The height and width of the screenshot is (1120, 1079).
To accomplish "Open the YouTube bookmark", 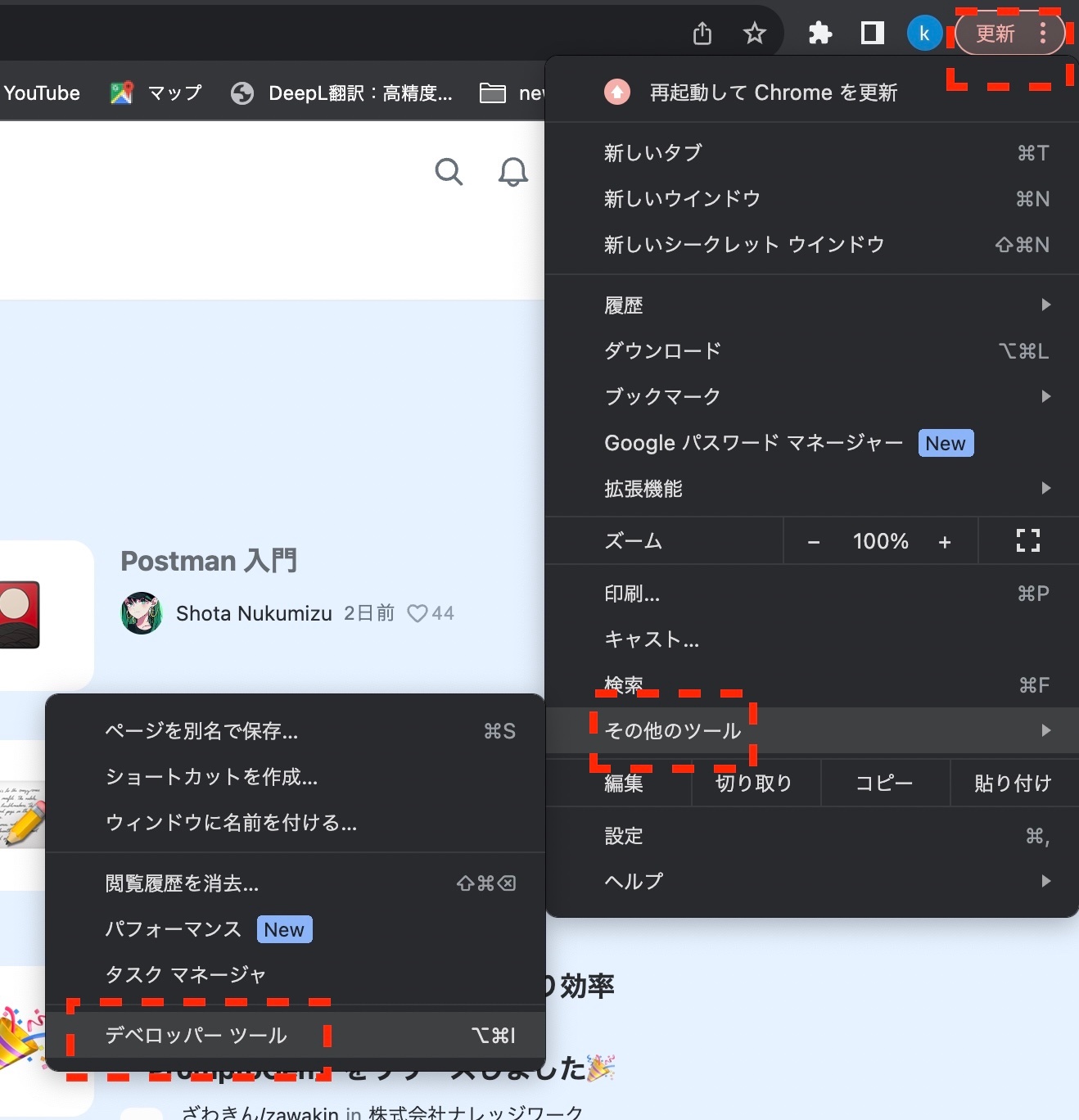I will click(41, 93).
